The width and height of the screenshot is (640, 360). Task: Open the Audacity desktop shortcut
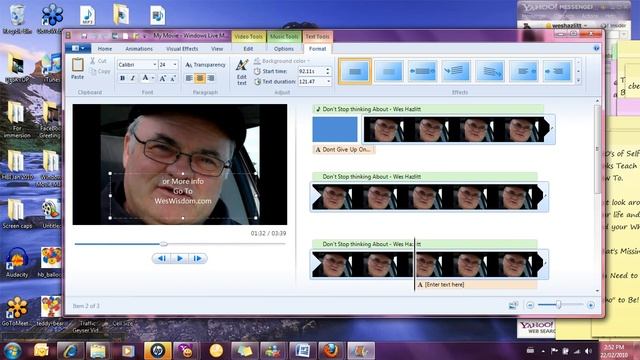(17, 263)
